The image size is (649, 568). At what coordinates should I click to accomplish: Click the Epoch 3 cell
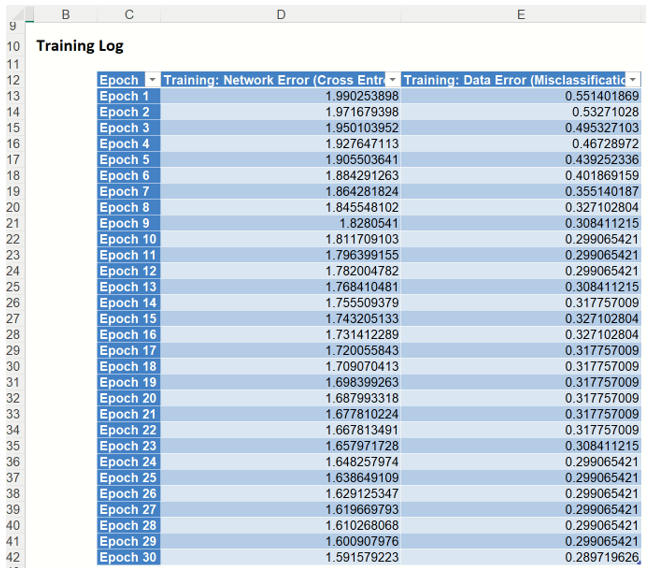tap(129, 128)
